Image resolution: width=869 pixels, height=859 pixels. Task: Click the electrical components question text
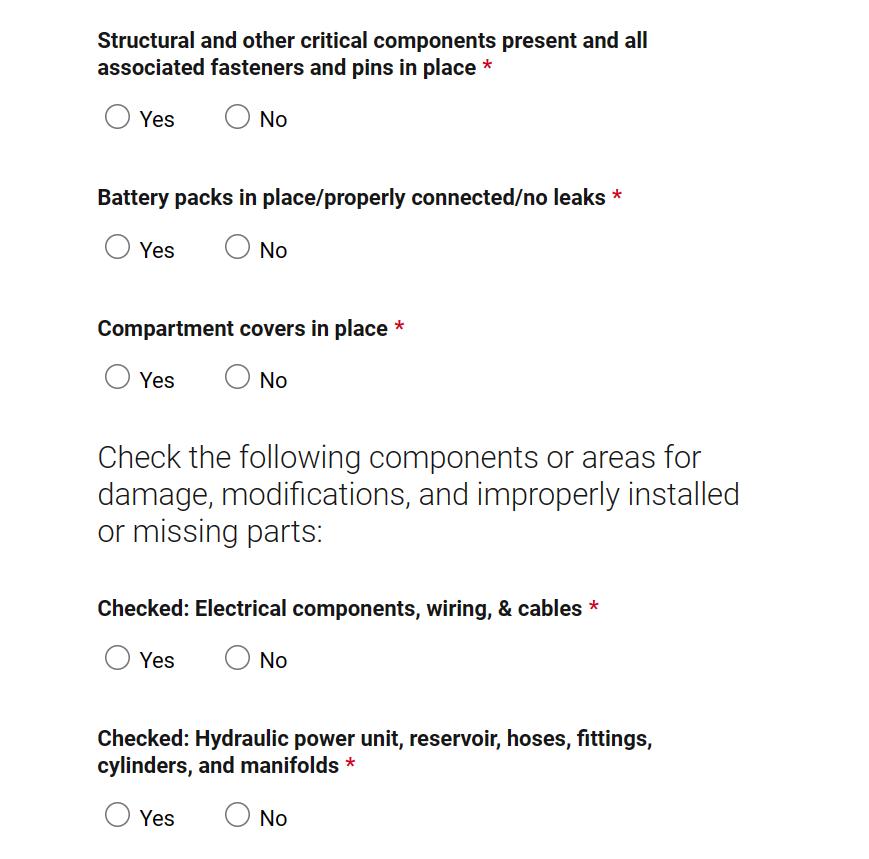339,609
